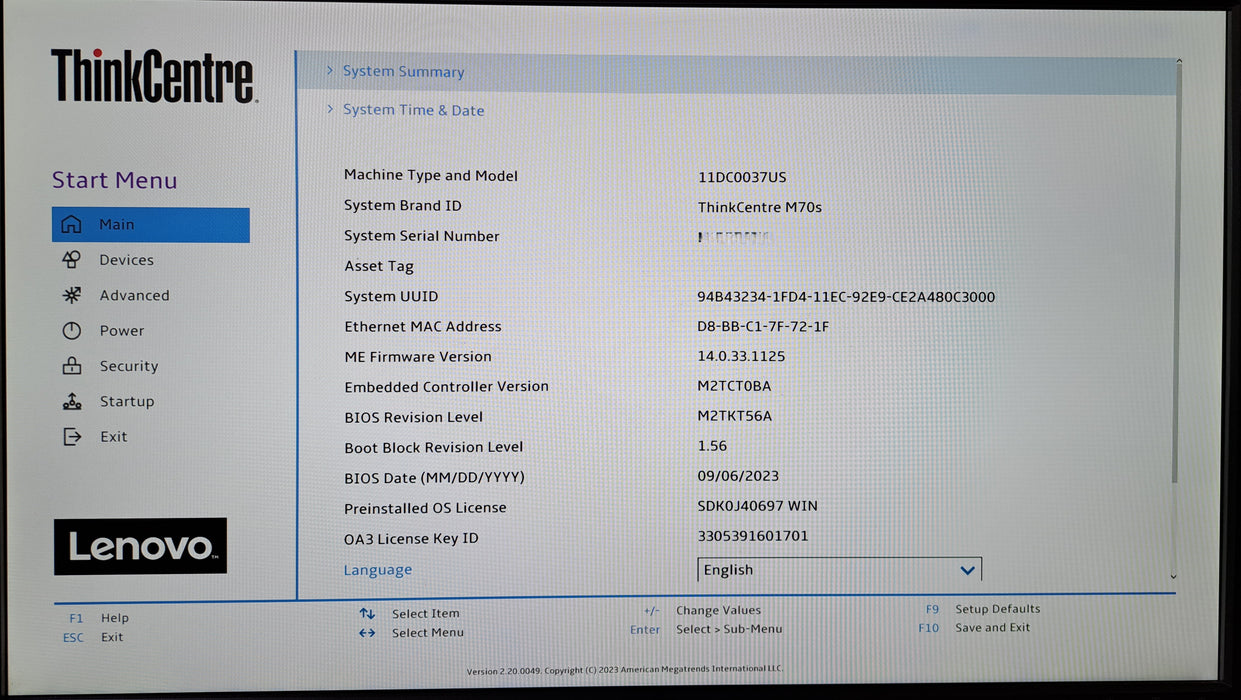This screenshot has width=1241, height=700.
Task: Click the Machine Type value 11DC0037US
Action: (x=742, y=177)
